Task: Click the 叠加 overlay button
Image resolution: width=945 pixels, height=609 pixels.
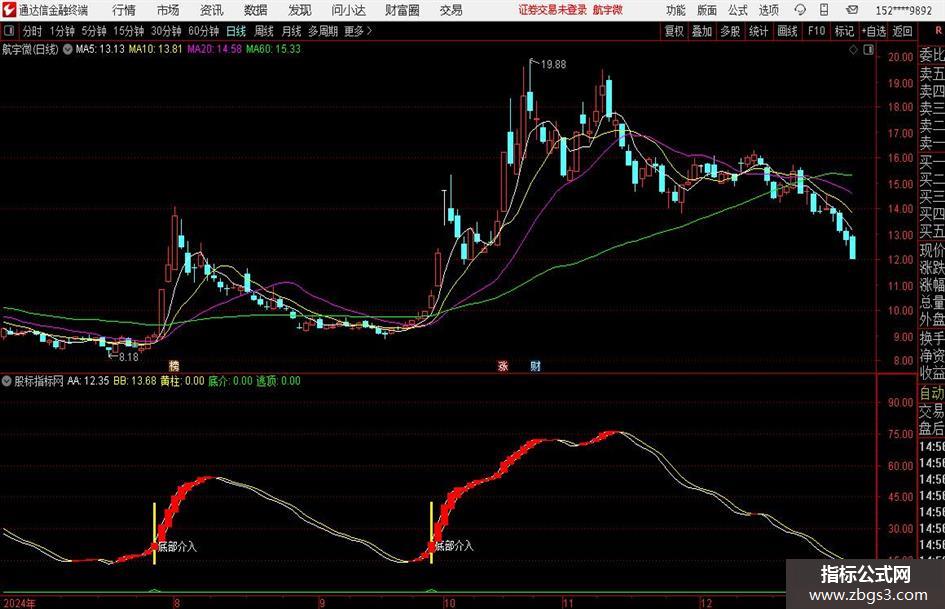Action: click(702, 31)
